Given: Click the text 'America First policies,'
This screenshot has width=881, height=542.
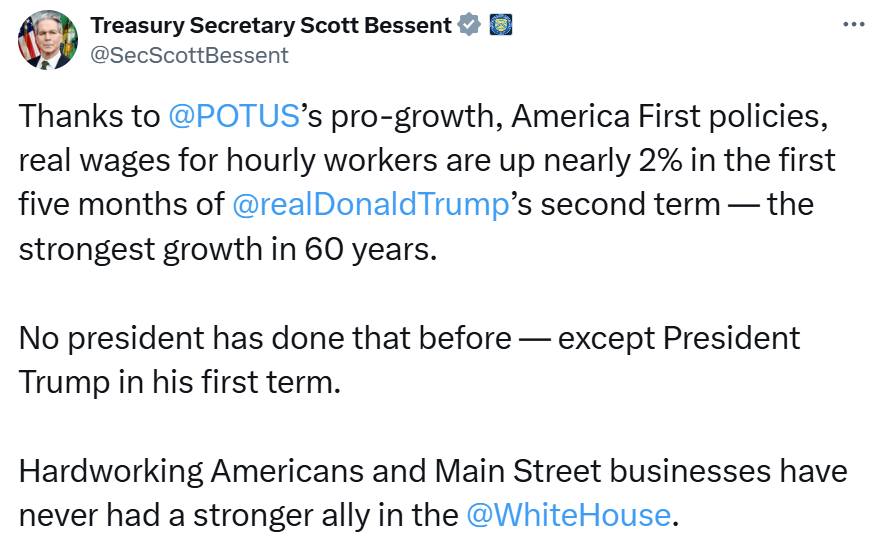Looking at the screenshot, I should (670, 116).
